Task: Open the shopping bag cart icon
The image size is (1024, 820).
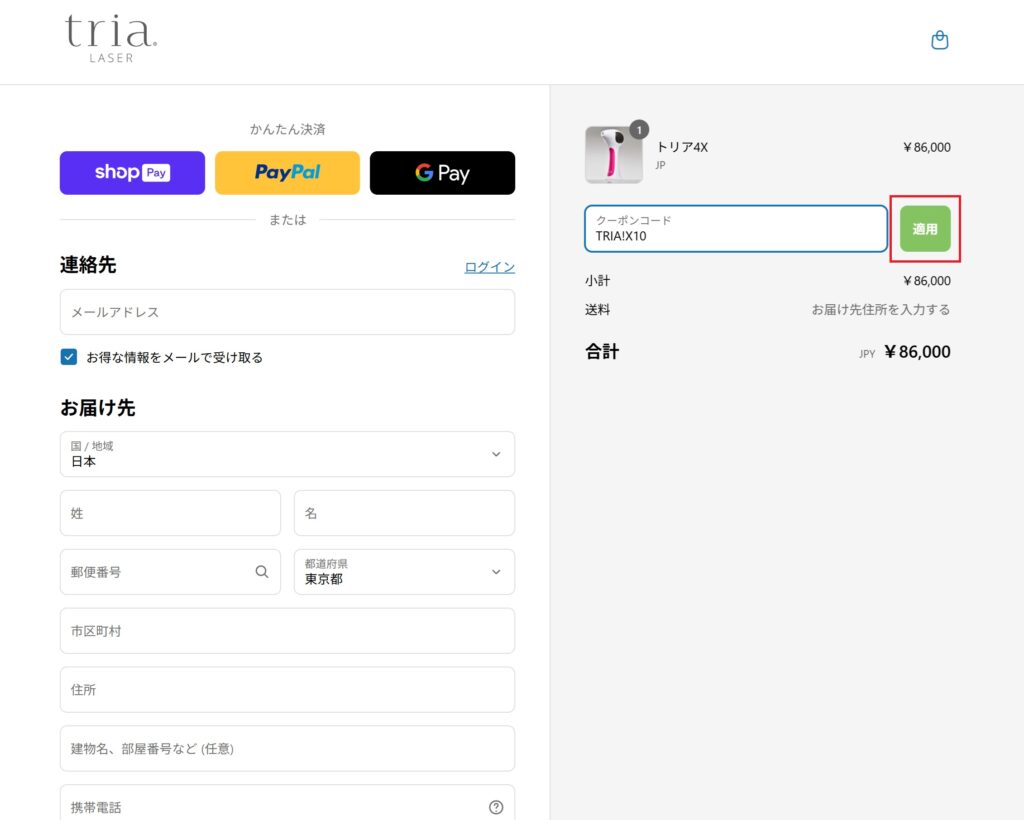Action: point(939,40)
